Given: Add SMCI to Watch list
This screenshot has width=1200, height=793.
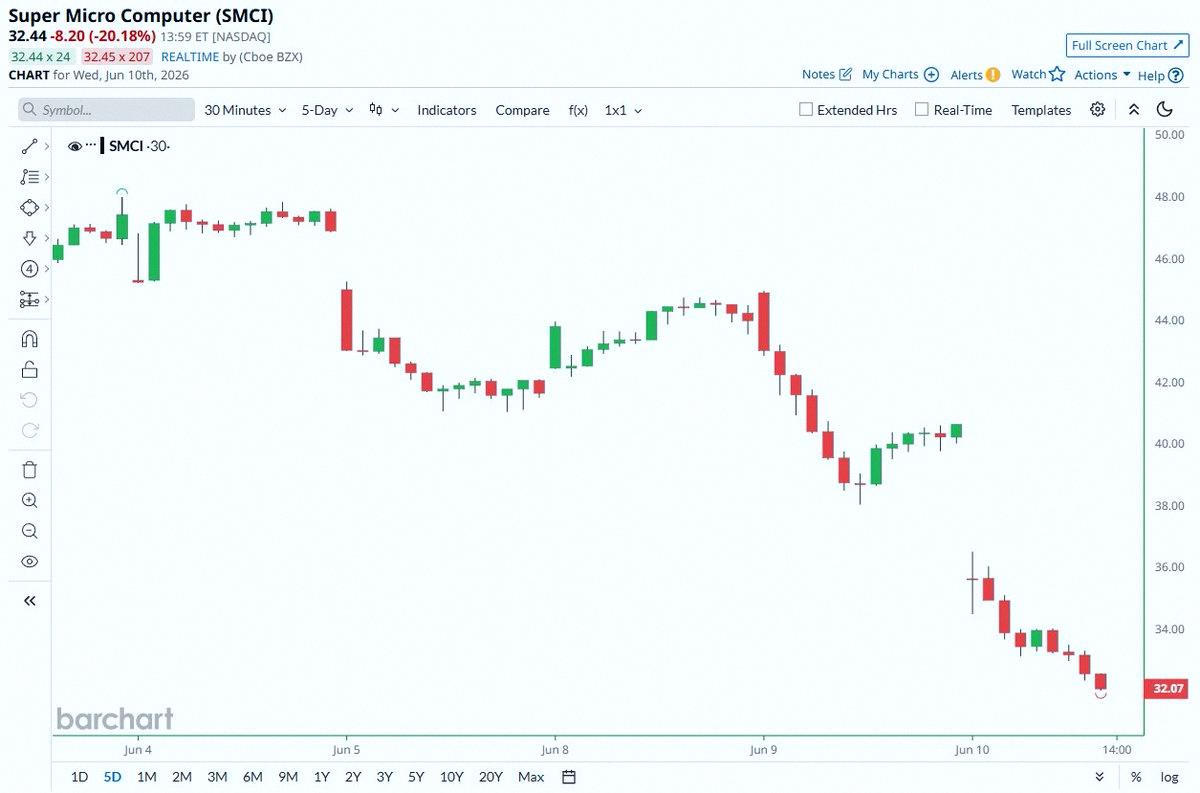Looking at the screenshot, I should click(1037, 74).
